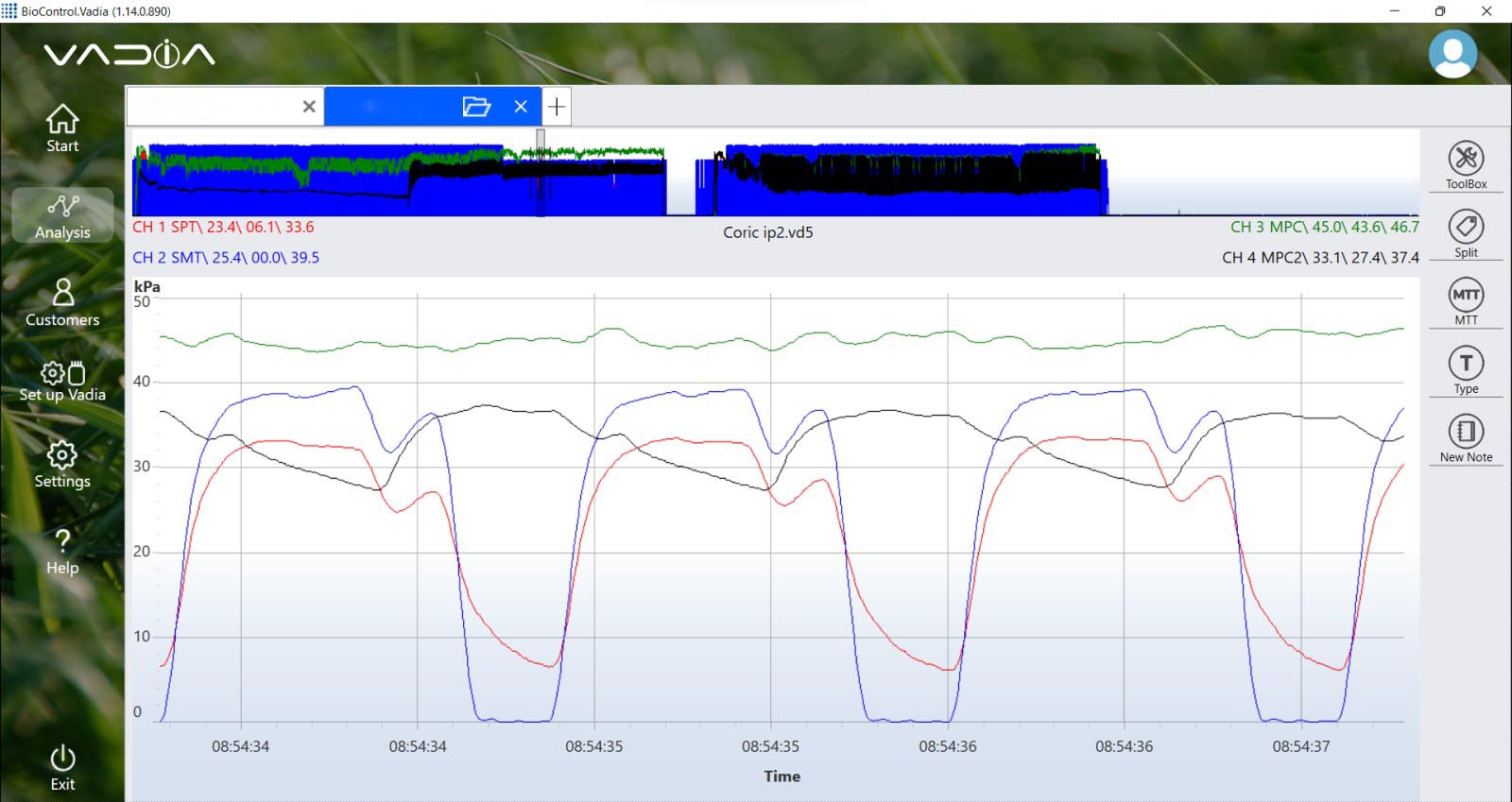1512x802 pixels.
Task: Click CH 3 MPC channel readout
Action: pyautogui.click(x=1324, y=227)
